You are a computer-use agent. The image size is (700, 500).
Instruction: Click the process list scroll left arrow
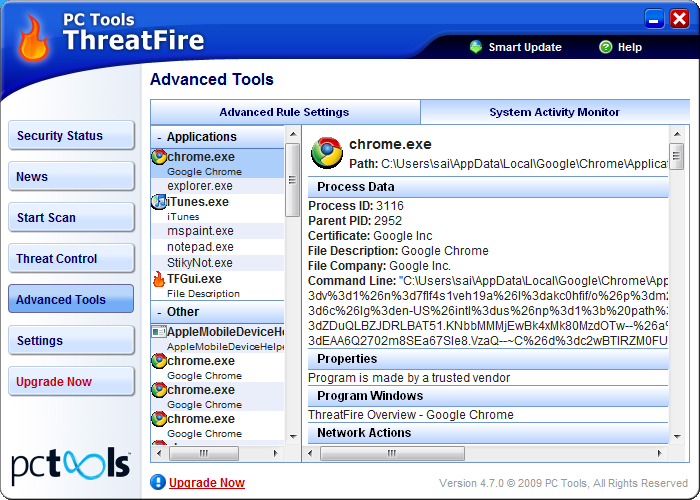click(159, 454)
